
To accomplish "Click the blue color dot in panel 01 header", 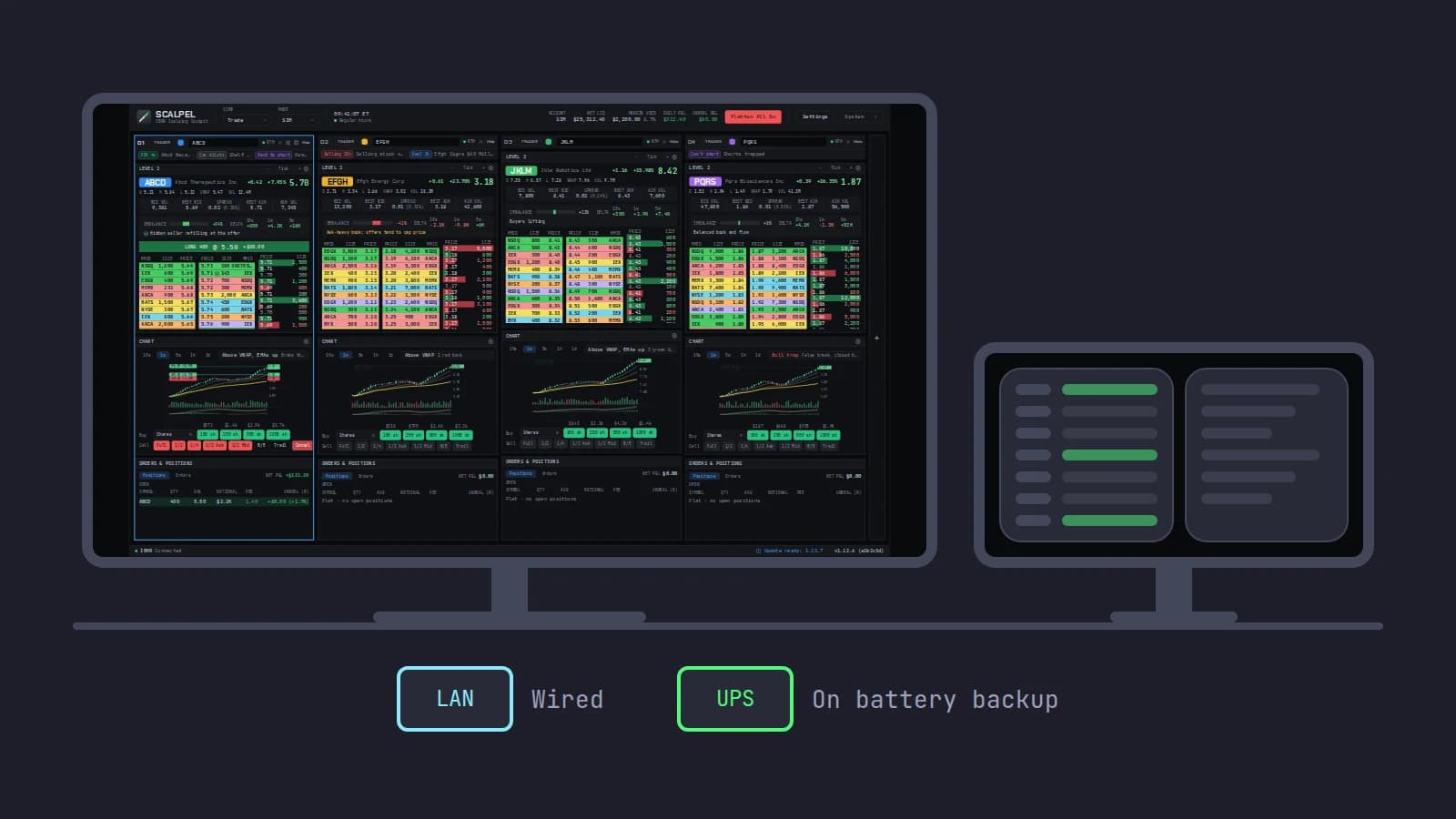I will click(x=180, y=142).
